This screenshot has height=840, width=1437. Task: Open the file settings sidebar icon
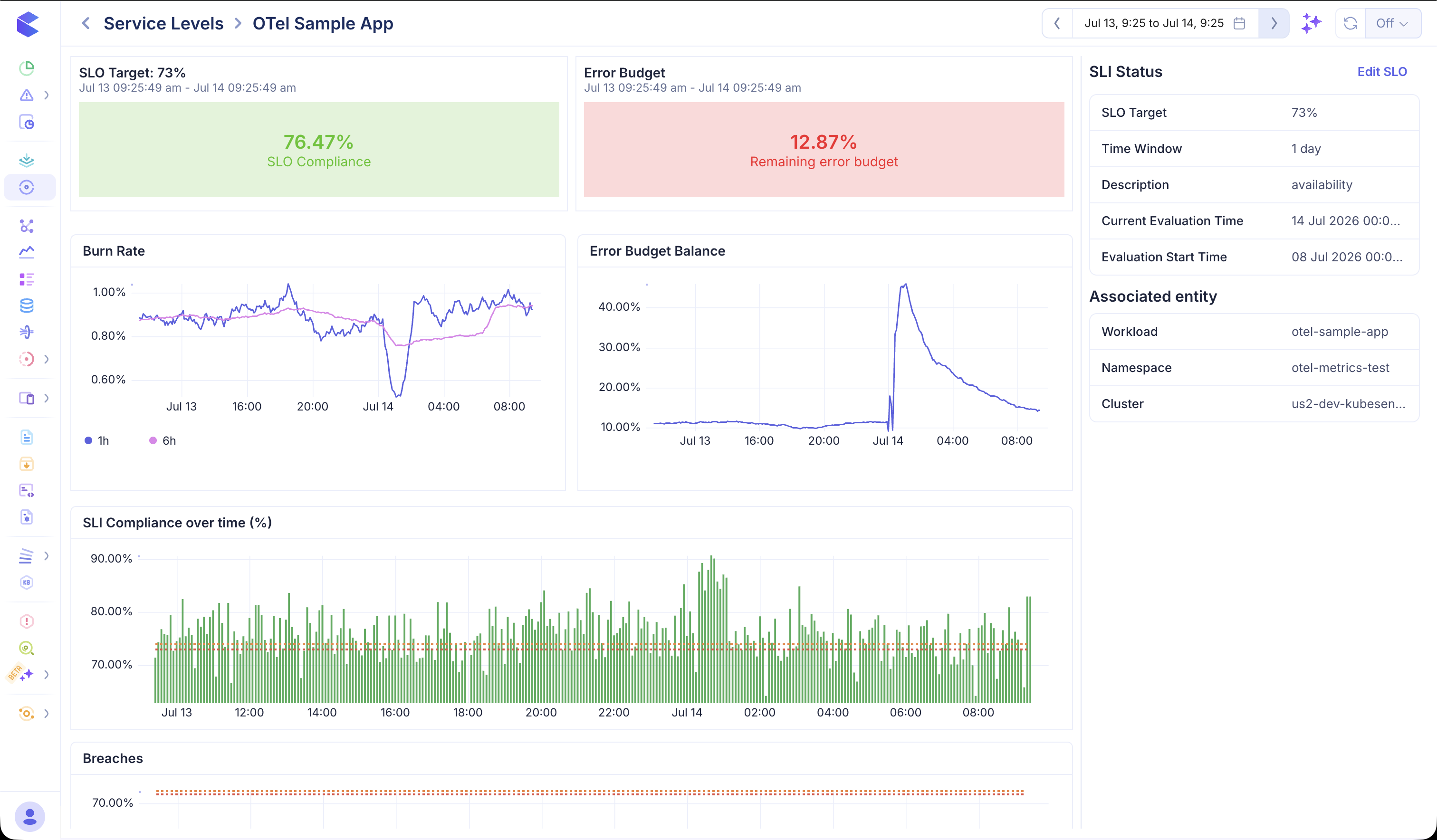[27, 516]
